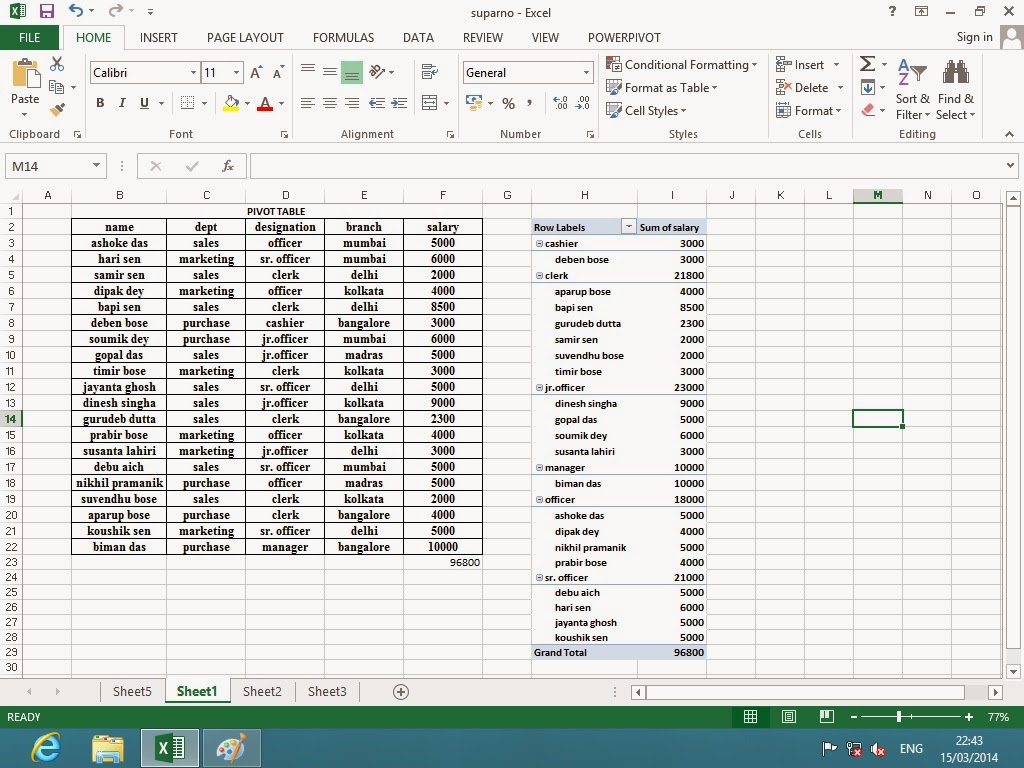Image resolution: width=1024 pixels, height=768 pixels.
Task: Decrease font size with the smaller A icon
Action: [x=278, y=72]
